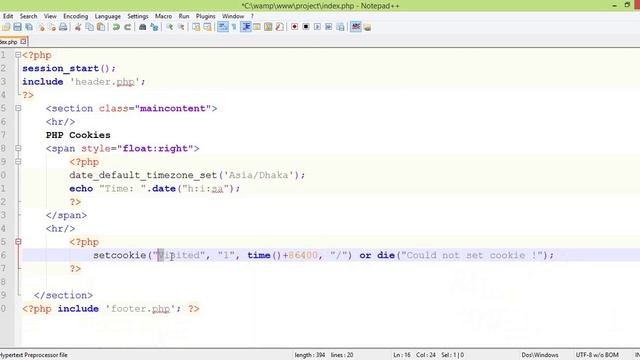
Task: Start macro recording with red dot
Action: tap(294, 27)
